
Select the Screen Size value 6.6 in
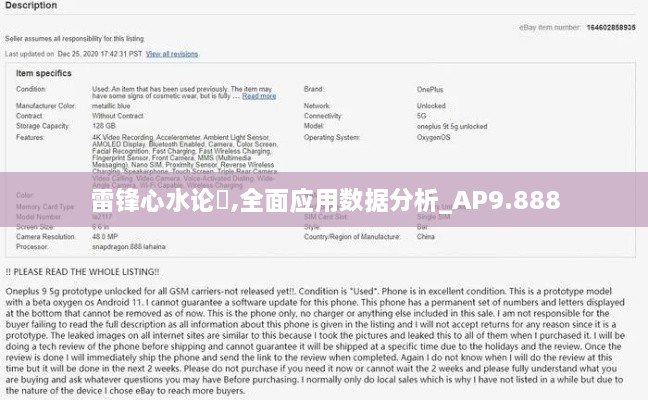pyautogui.click(x=100, y=227)
